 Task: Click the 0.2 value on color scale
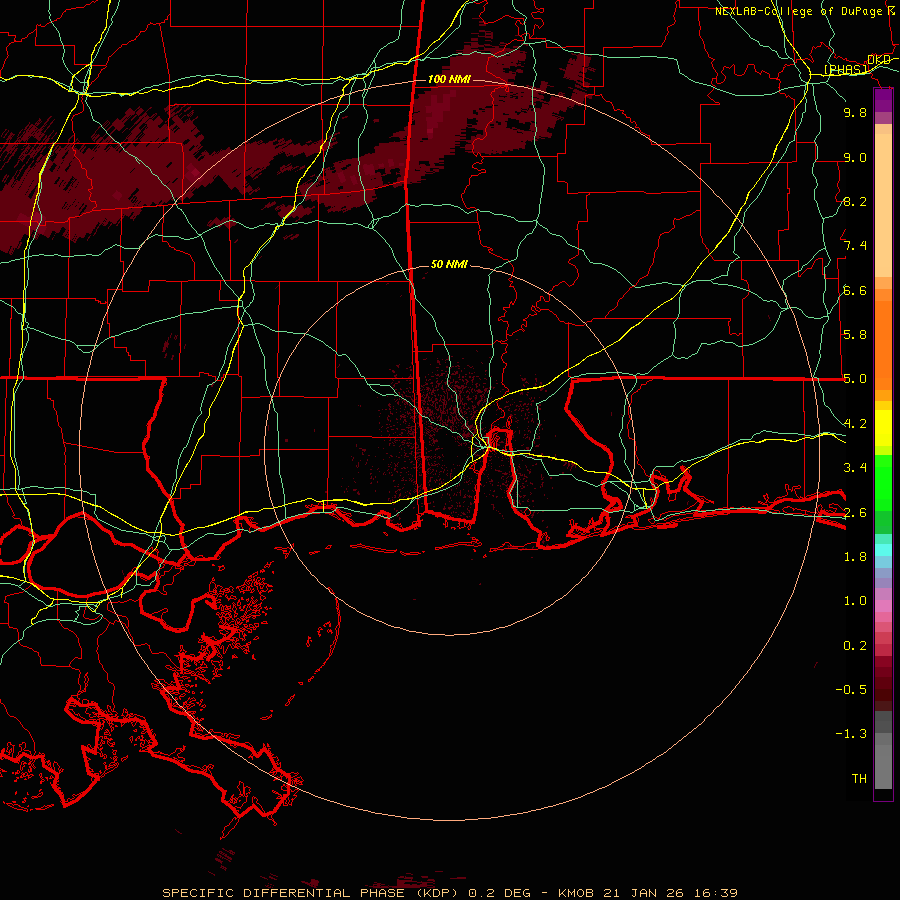[855, 646]
